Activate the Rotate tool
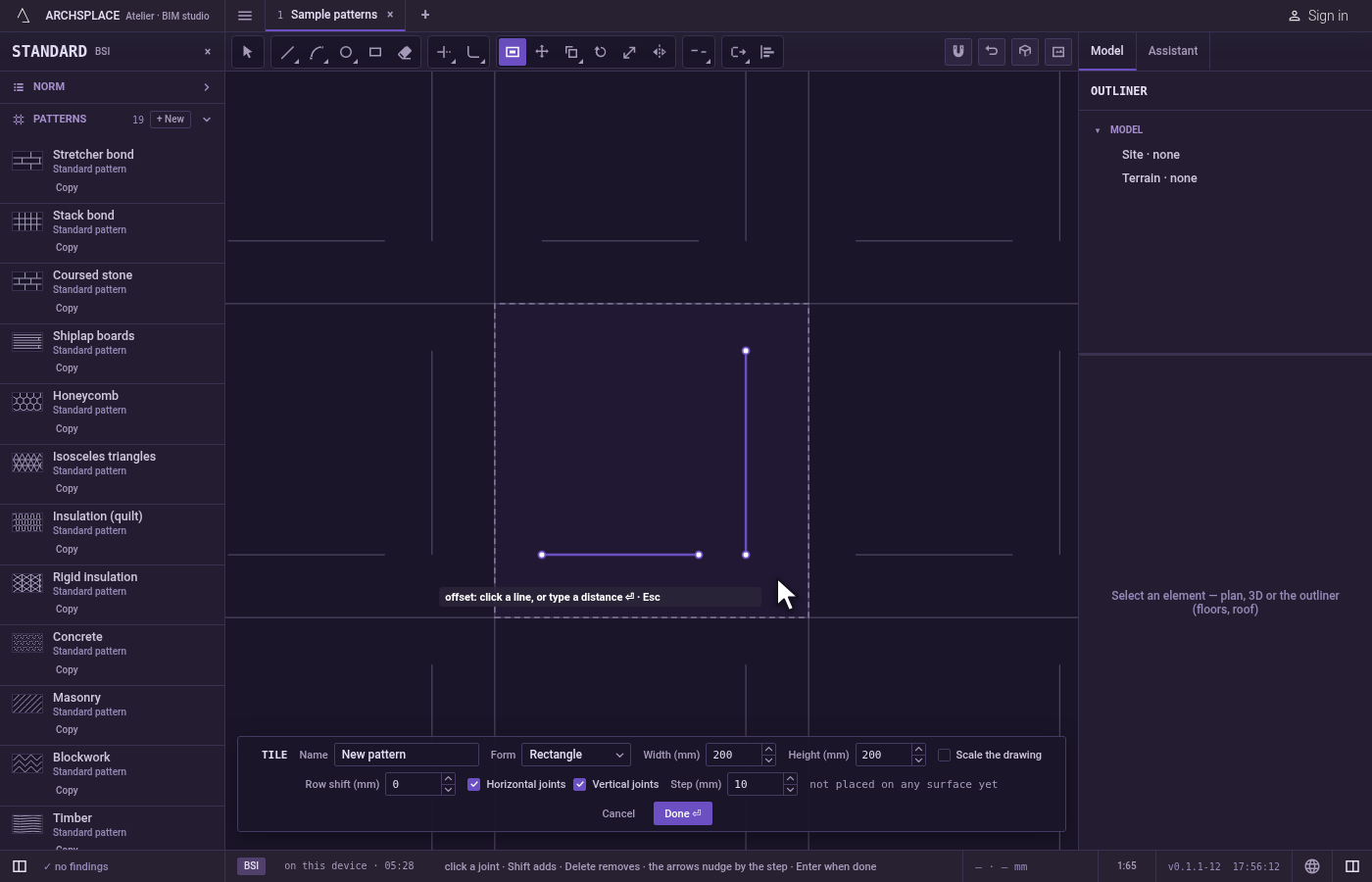The image size is (1372, 882). click(601, 52)
